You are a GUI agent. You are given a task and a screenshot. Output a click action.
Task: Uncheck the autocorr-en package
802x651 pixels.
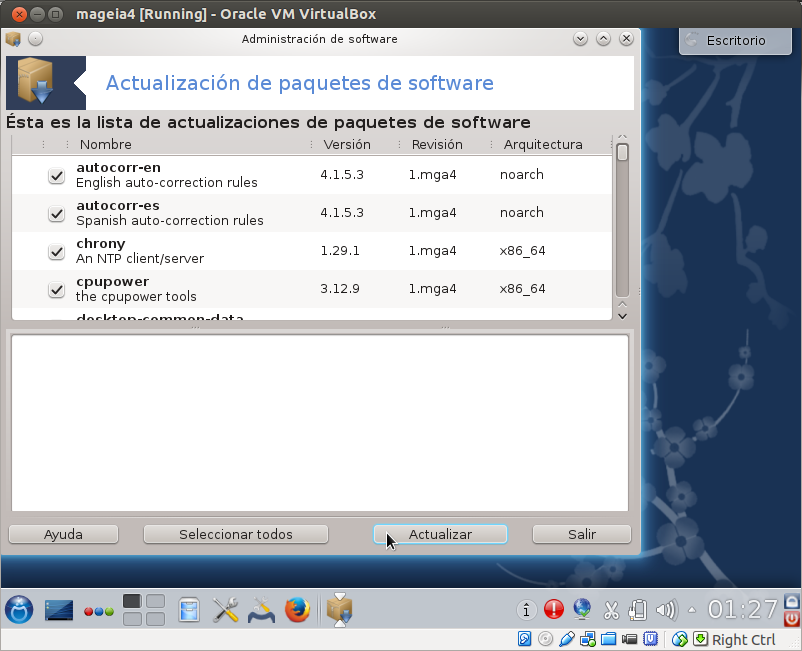coord(56,175)
